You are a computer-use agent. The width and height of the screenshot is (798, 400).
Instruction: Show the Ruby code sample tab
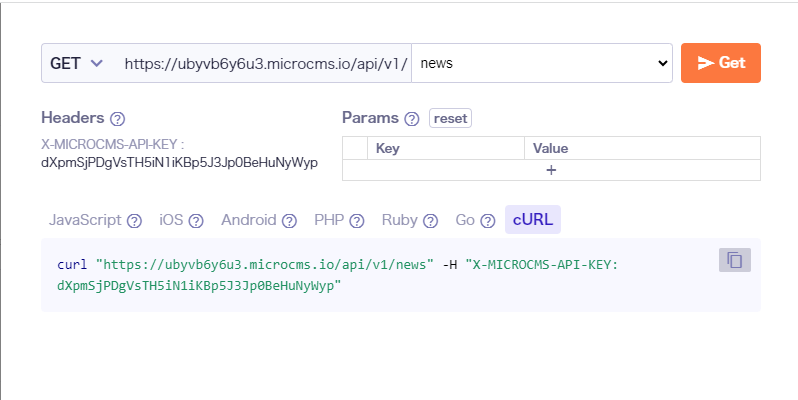(399, 220)
